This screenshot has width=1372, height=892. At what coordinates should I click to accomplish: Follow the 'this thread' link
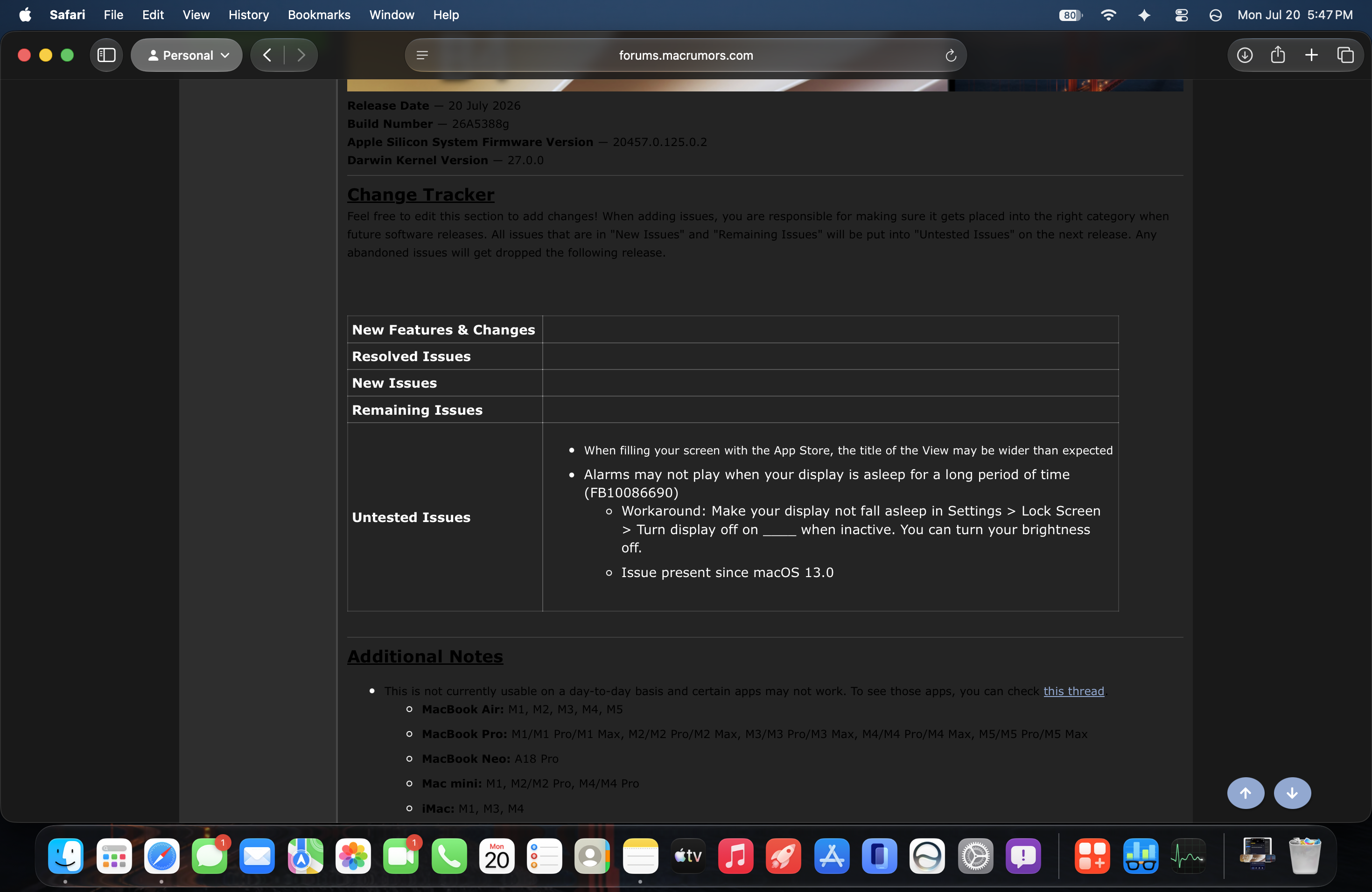pos(1073,691)
